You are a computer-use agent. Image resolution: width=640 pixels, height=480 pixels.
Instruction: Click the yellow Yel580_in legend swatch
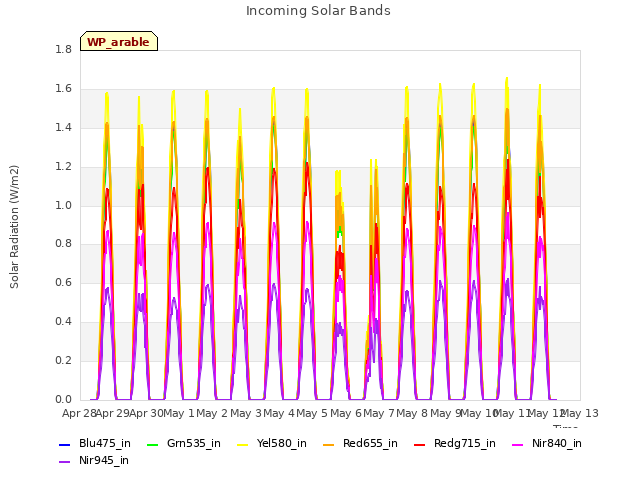point(243,444)
